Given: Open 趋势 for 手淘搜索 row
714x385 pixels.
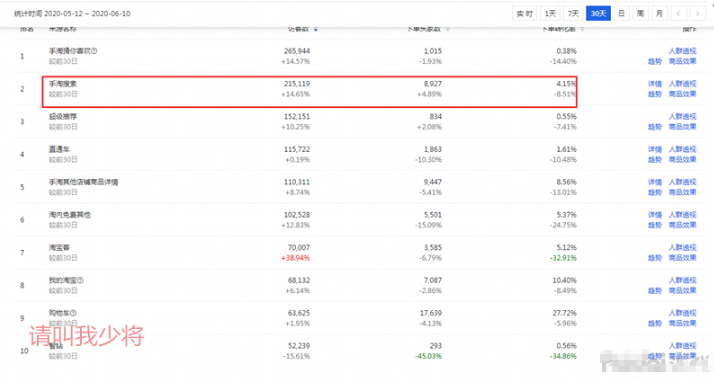Looking at the screenshot, I should pos(655,94).
